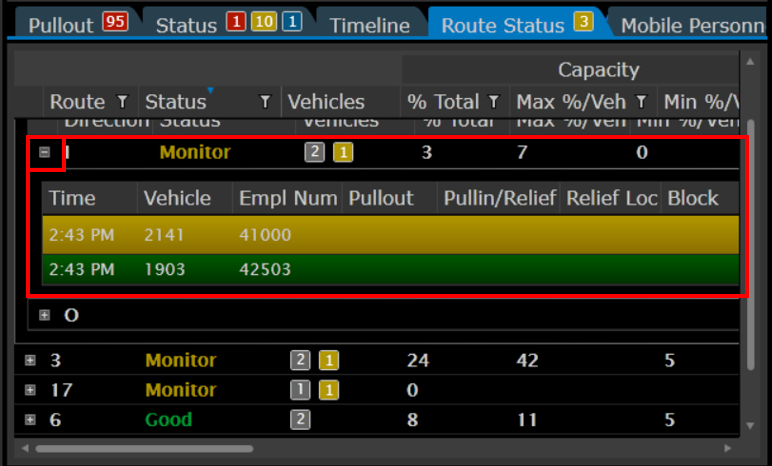Expand route 3 row
Image resolution: width=772 pixels, height=466 pixels.
pyautogui.click(x=30, y=360)
